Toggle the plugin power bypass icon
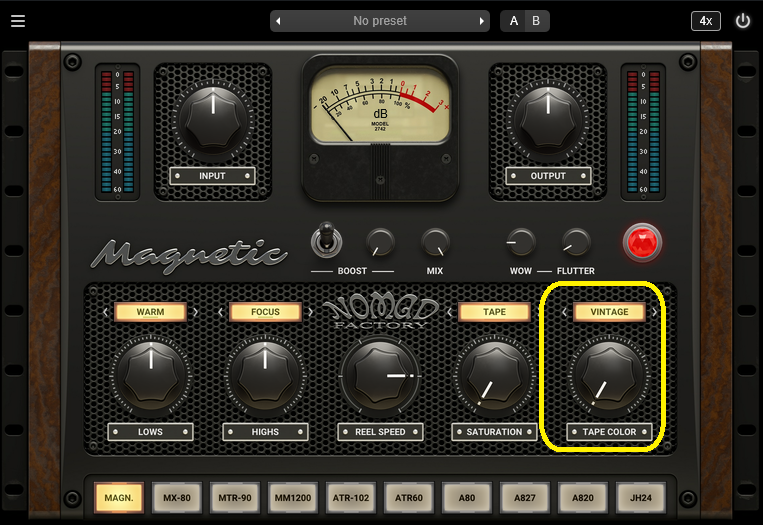 click(x=743, y=21)
